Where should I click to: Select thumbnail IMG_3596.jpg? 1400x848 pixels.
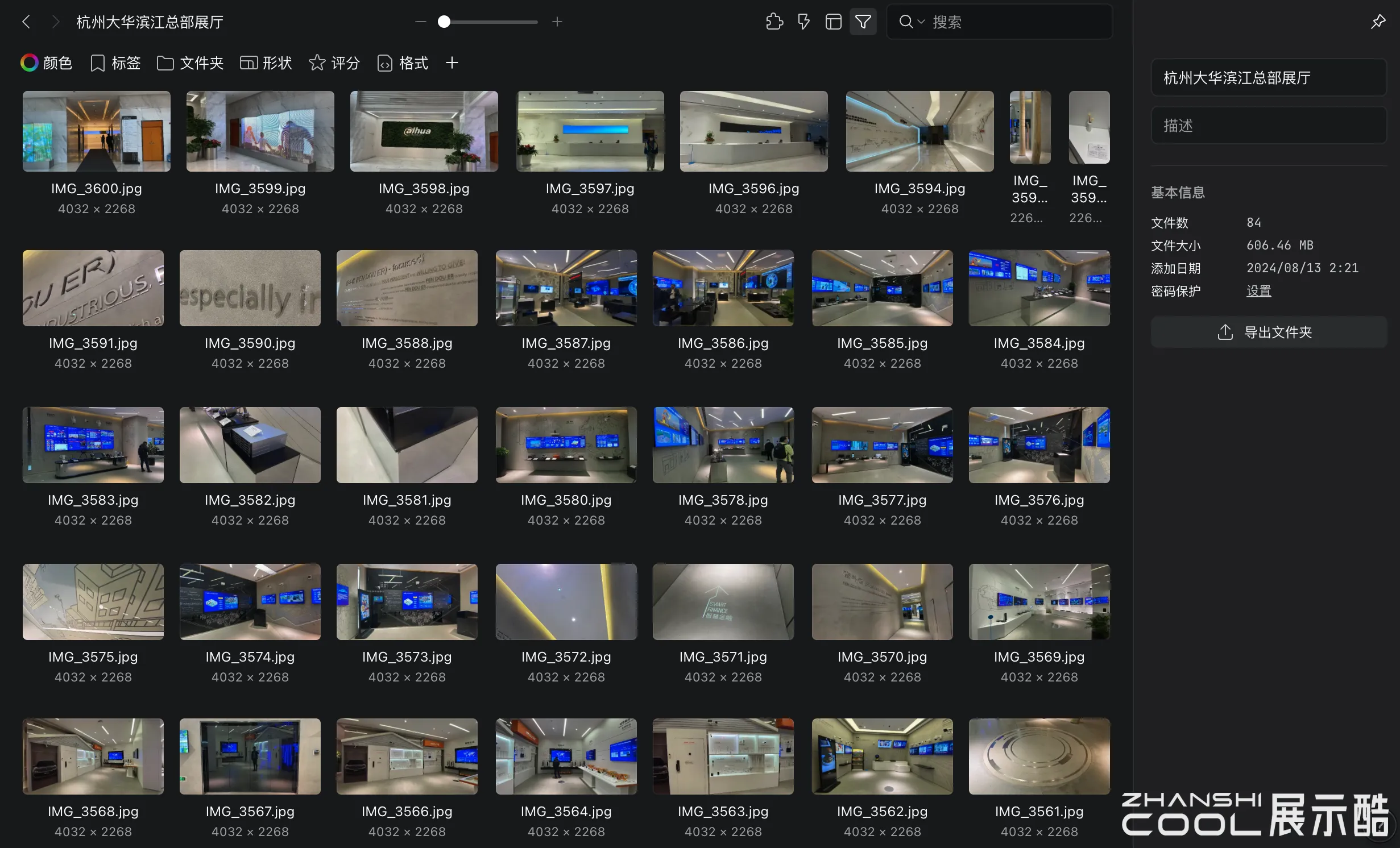tap(754, 131)
